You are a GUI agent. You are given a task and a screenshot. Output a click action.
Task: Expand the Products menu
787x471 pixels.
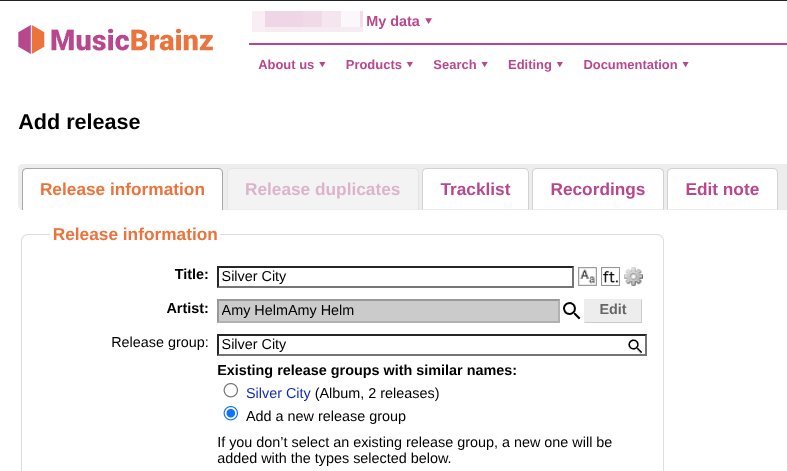click(x=379, y=65)
